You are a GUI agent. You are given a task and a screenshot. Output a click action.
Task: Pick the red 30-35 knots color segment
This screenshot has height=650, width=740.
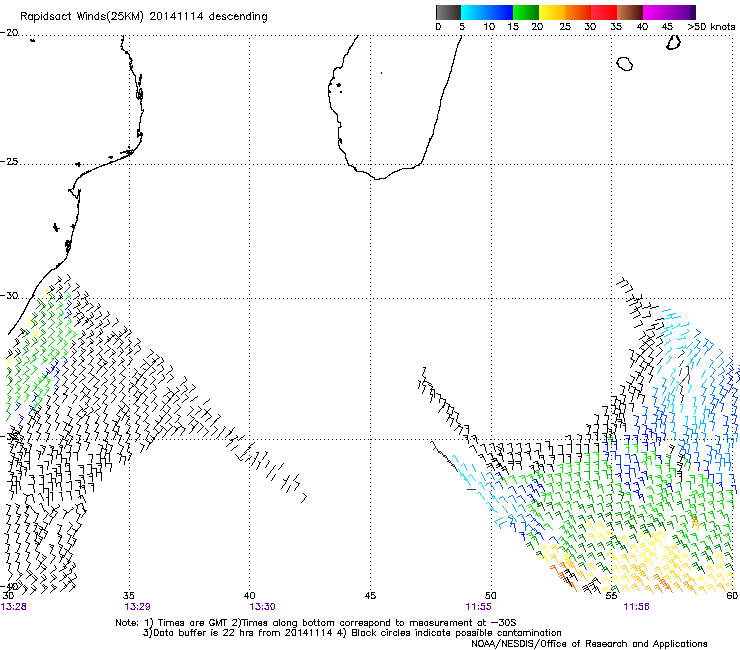point(604,12)
